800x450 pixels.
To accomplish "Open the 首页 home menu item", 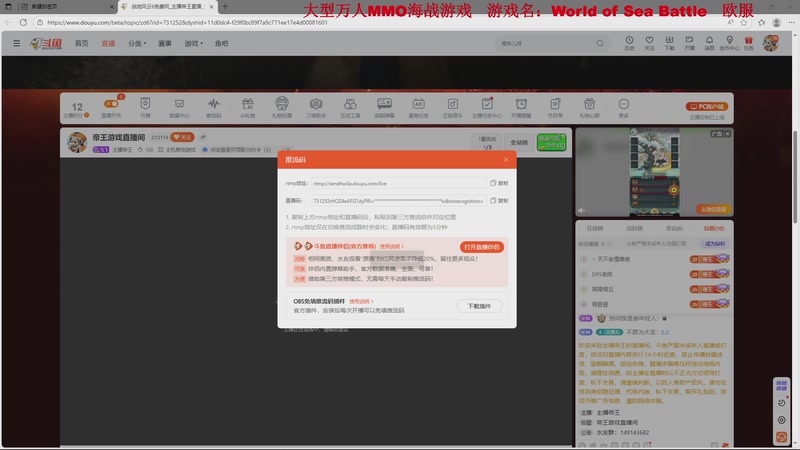I will [82, 43].
